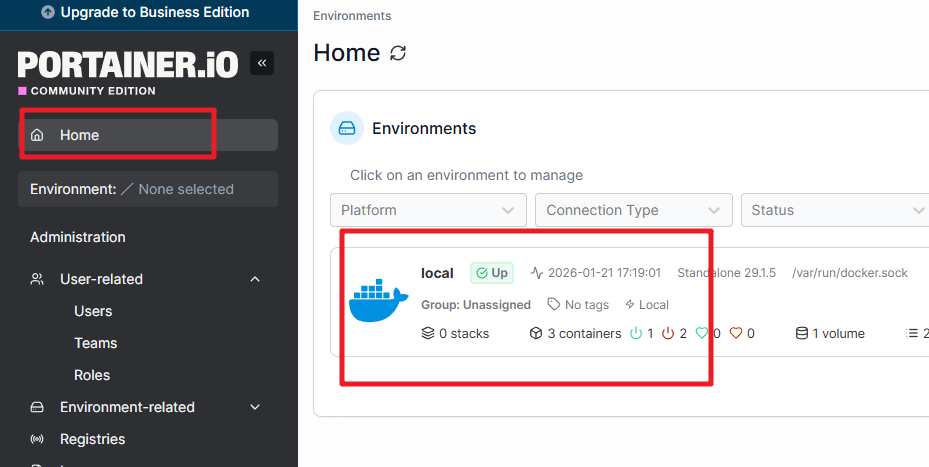Image resolution: width=929 pixels, height=467 pixels.
Task: Click the 0 stacks text
Action: point(464,334)
